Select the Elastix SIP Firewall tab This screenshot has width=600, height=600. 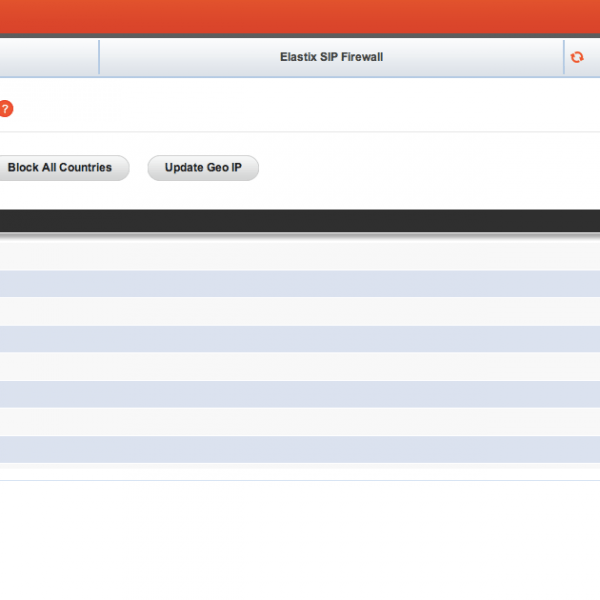331,57
